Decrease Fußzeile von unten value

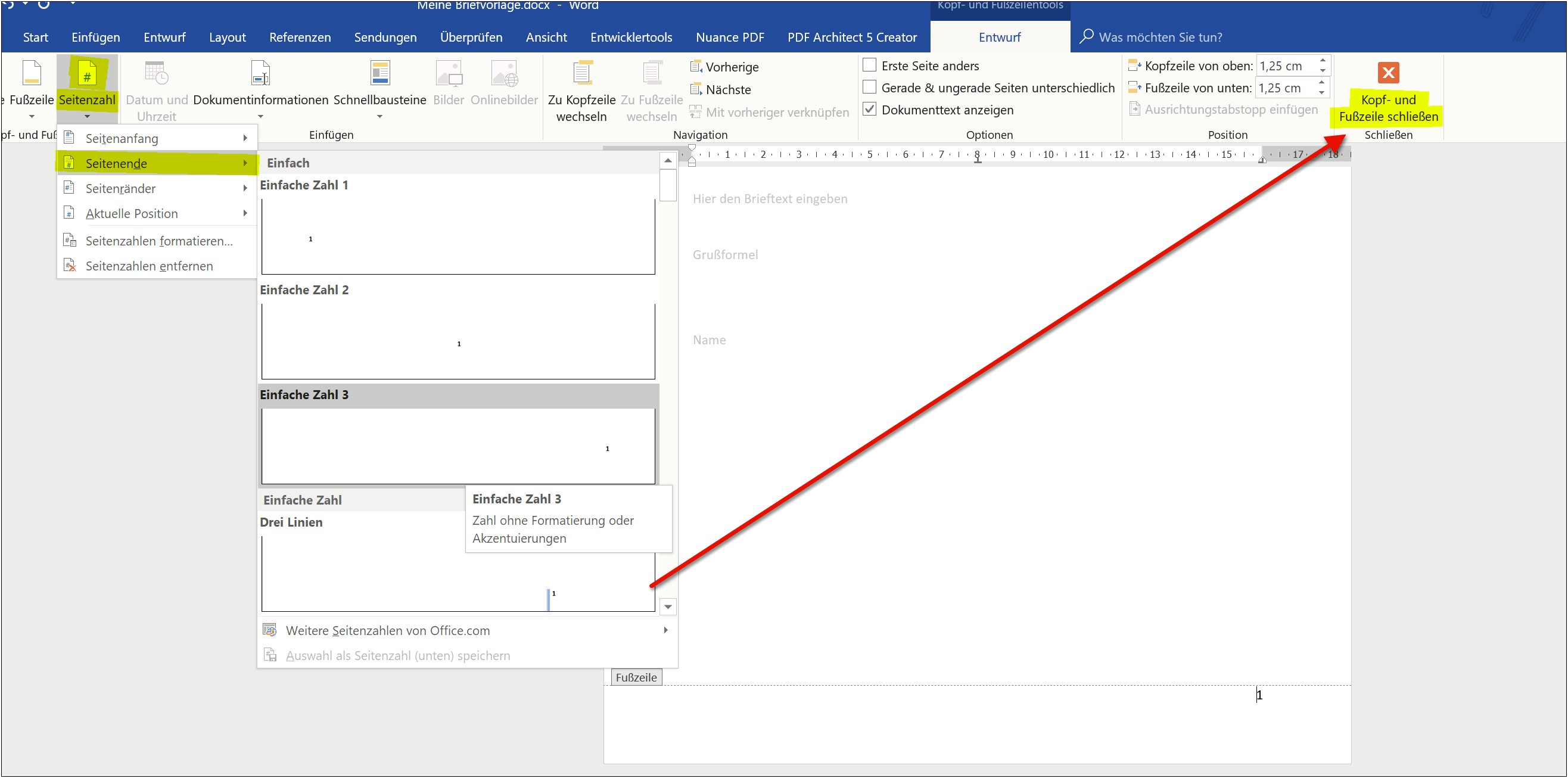coord(1321,92)
